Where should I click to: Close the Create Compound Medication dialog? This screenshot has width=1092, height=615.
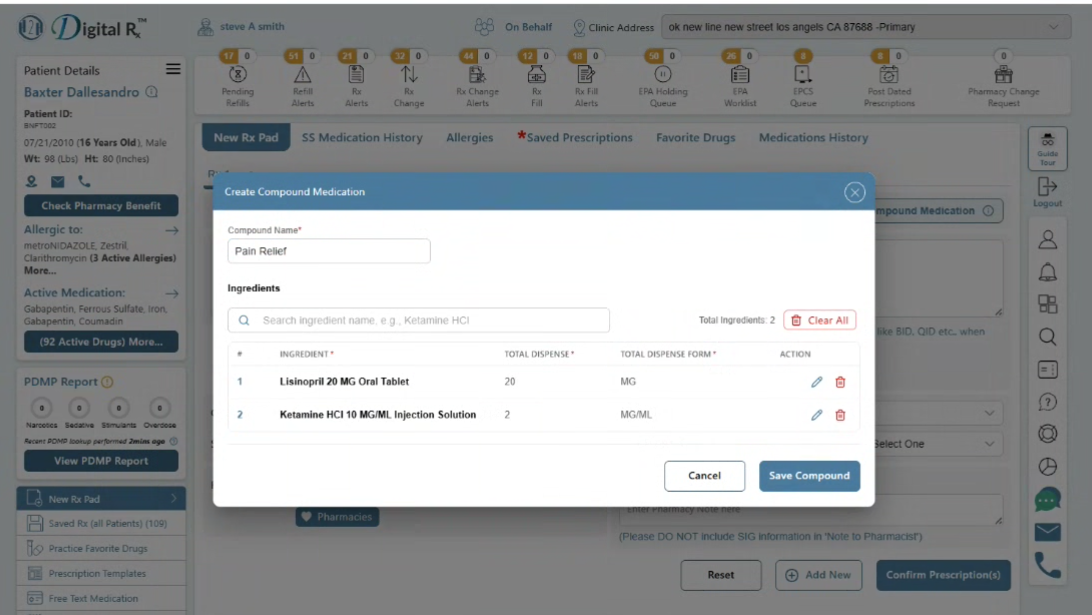[x=855, y=192]
